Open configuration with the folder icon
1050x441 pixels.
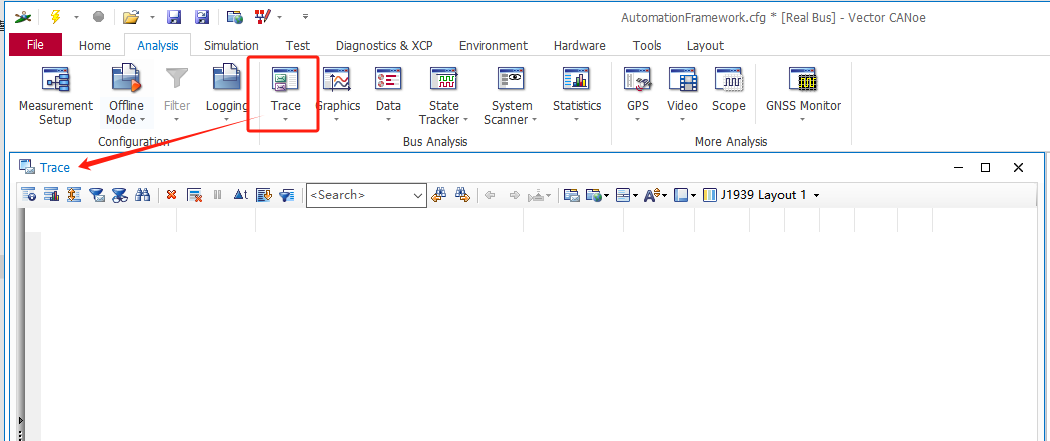tap(131, 17)
